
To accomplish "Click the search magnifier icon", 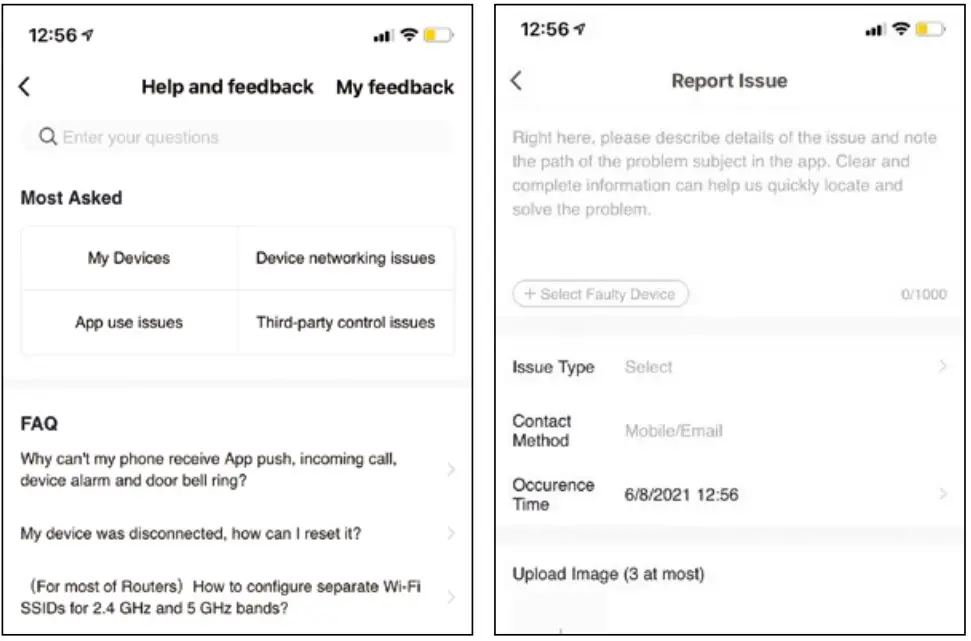I will [48, 136].
